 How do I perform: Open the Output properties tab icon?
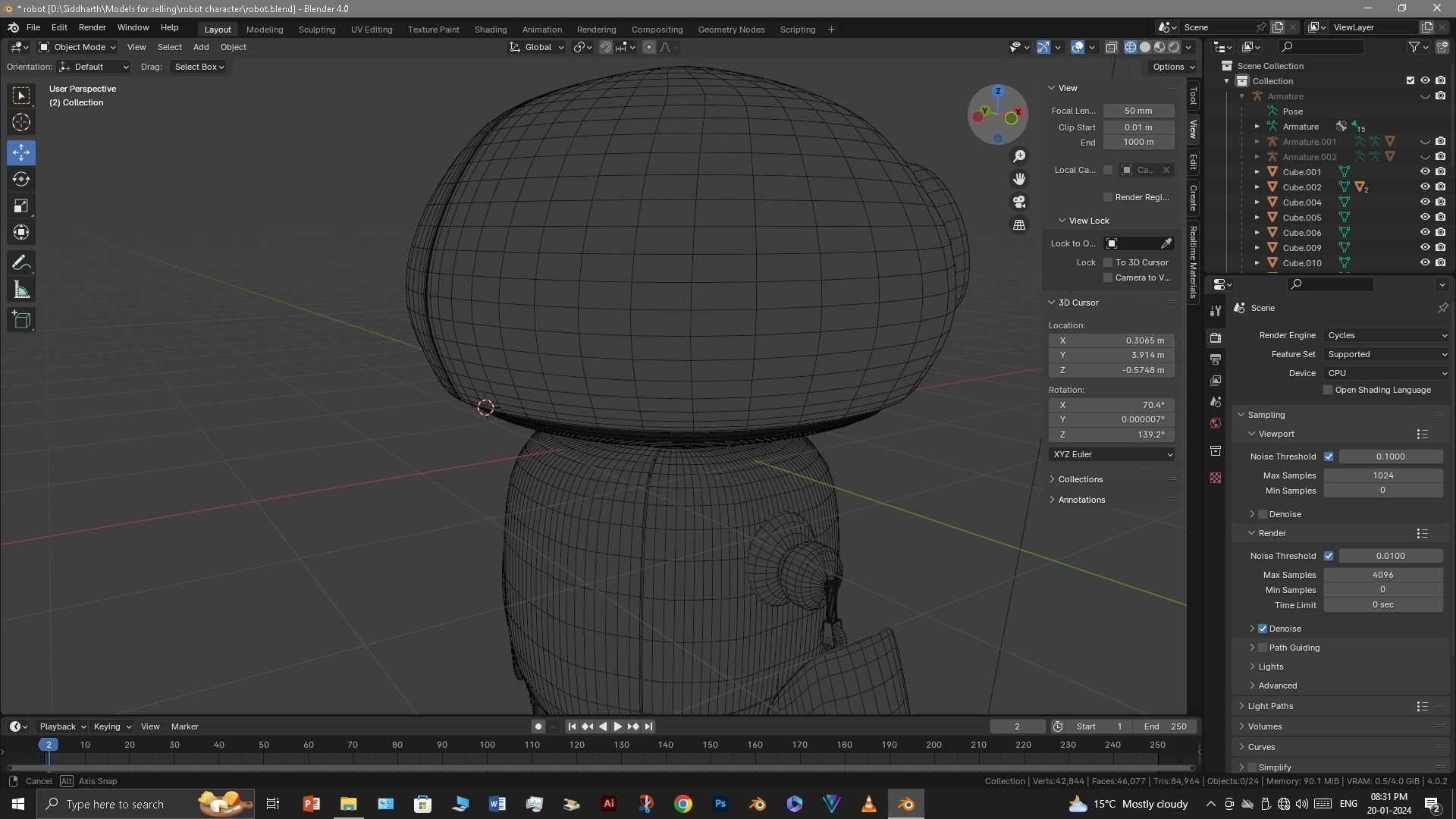1216,359
